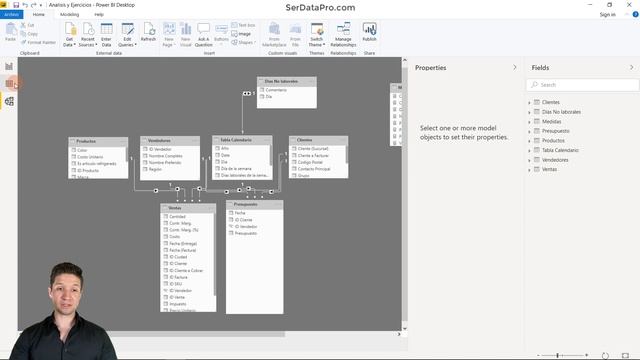Click the Format Painter
This screenshot has width=640, height=360.
tap(38, 42)
